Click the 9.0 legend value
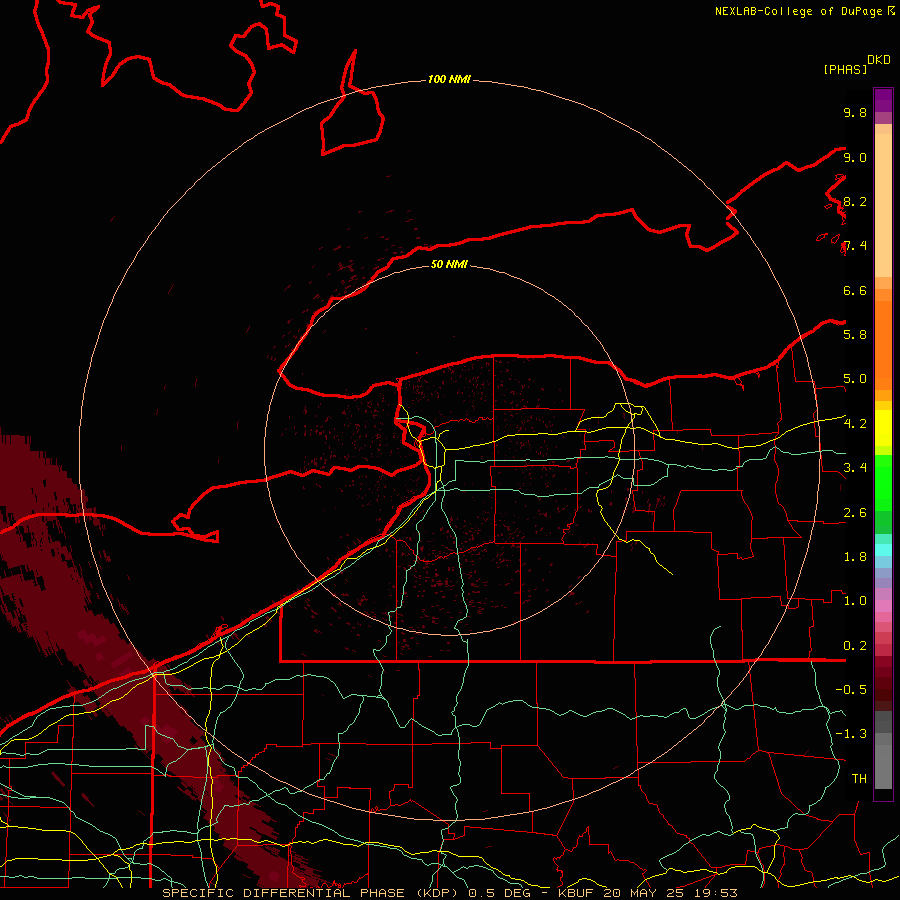Image resolution: width=900 pixels, height=900 pixels. (x=855, y=157)
